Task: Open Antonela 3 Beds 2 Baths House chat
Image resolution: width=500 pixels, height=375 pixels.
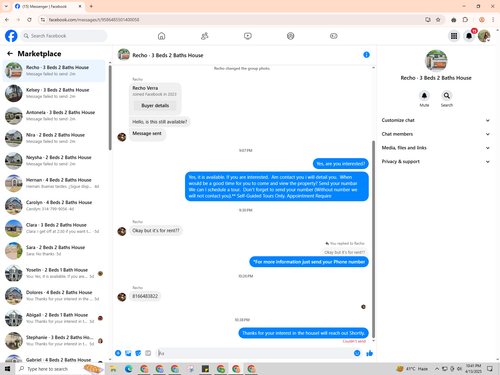Action: (54, 116)
